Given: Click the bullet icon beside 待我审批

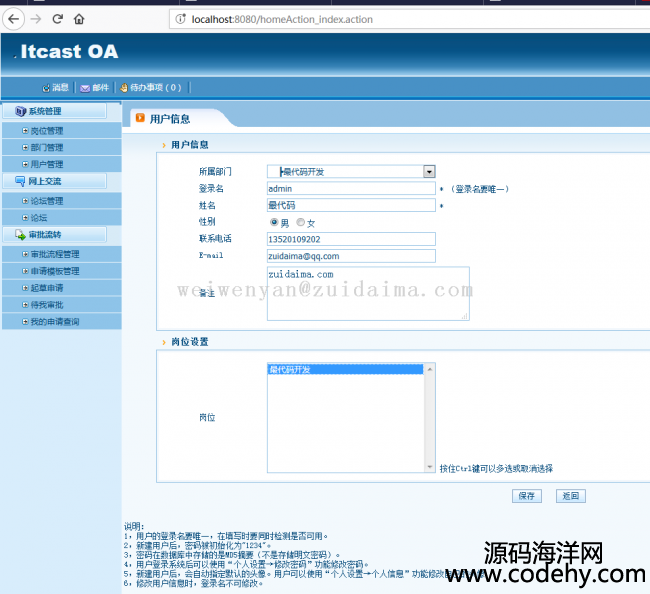Looking at the screenshot, I should click(x=25, y=305).
